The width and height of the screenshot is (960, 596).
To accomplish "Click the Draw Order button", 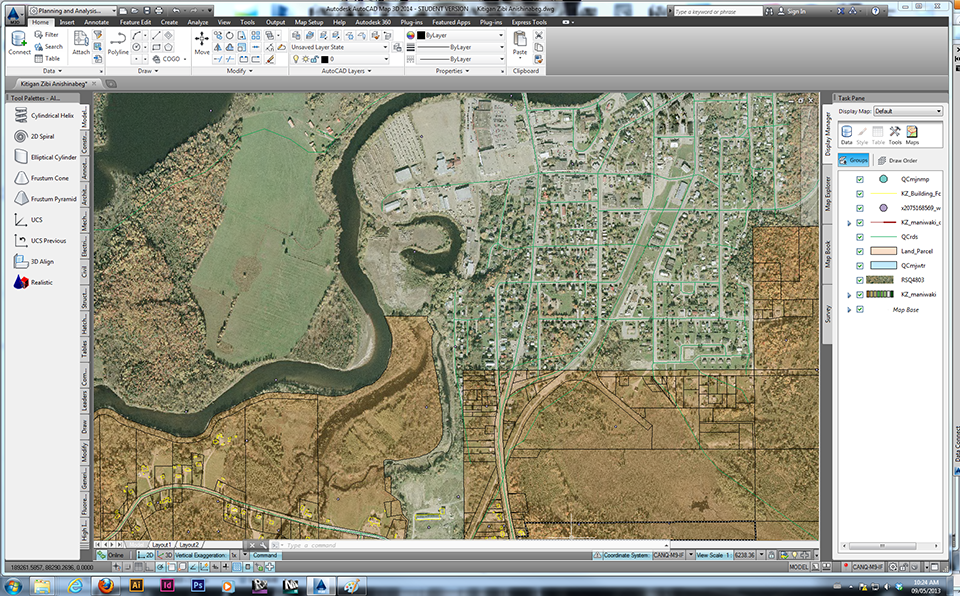I will pos(897,160).
